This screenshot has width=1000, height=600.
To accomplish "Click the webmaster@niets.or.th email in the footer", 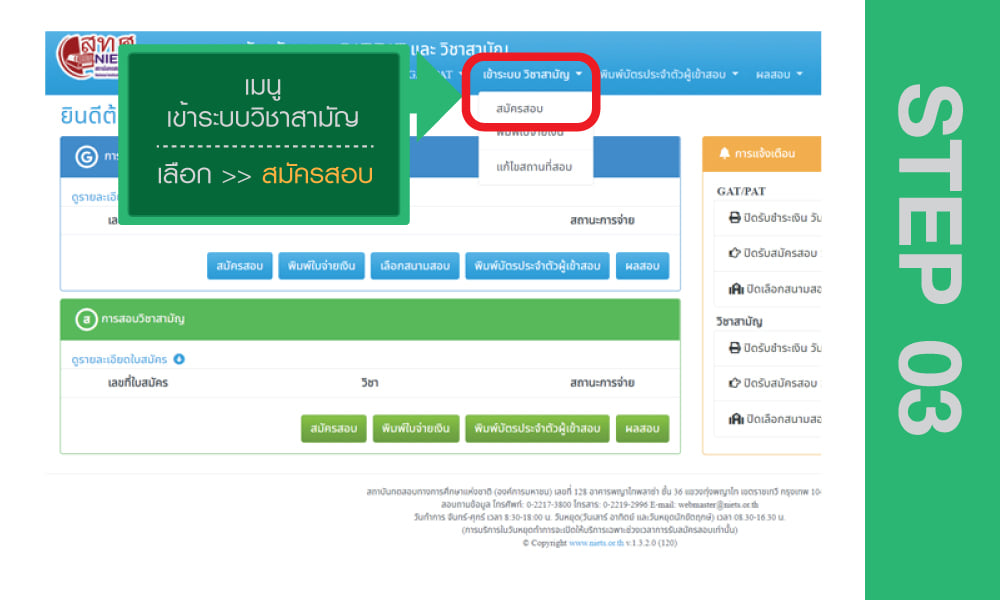I will [718, 504].
